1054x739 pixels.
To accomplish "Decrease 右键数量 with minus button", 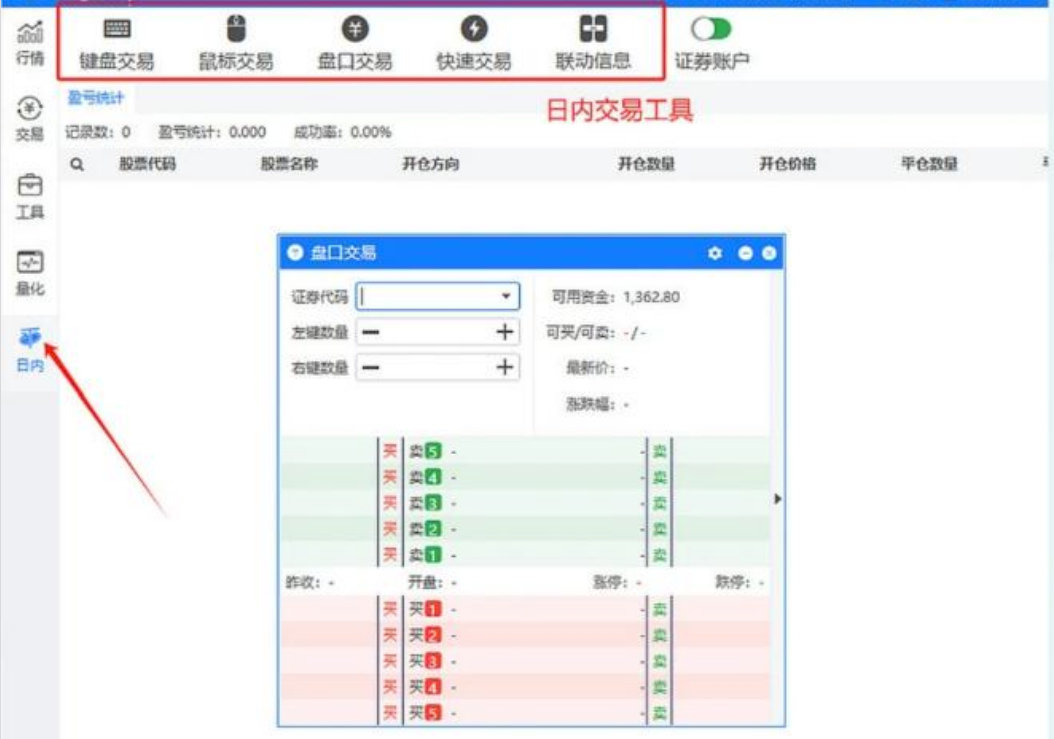I will point(370,368).
